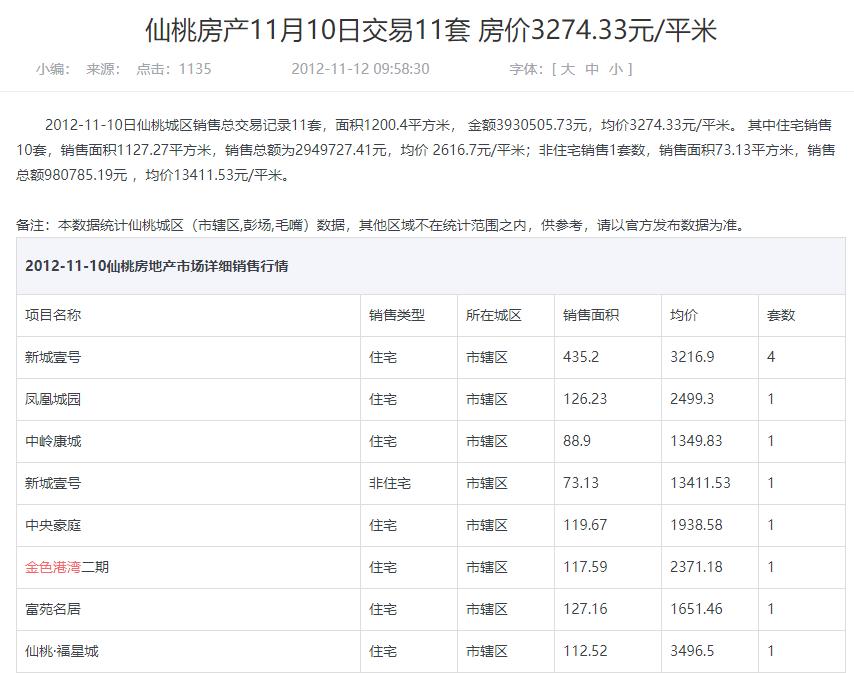Select the 销售面积 column header
The height and width of the screenshot is (673, 854).
click(589, 313)
